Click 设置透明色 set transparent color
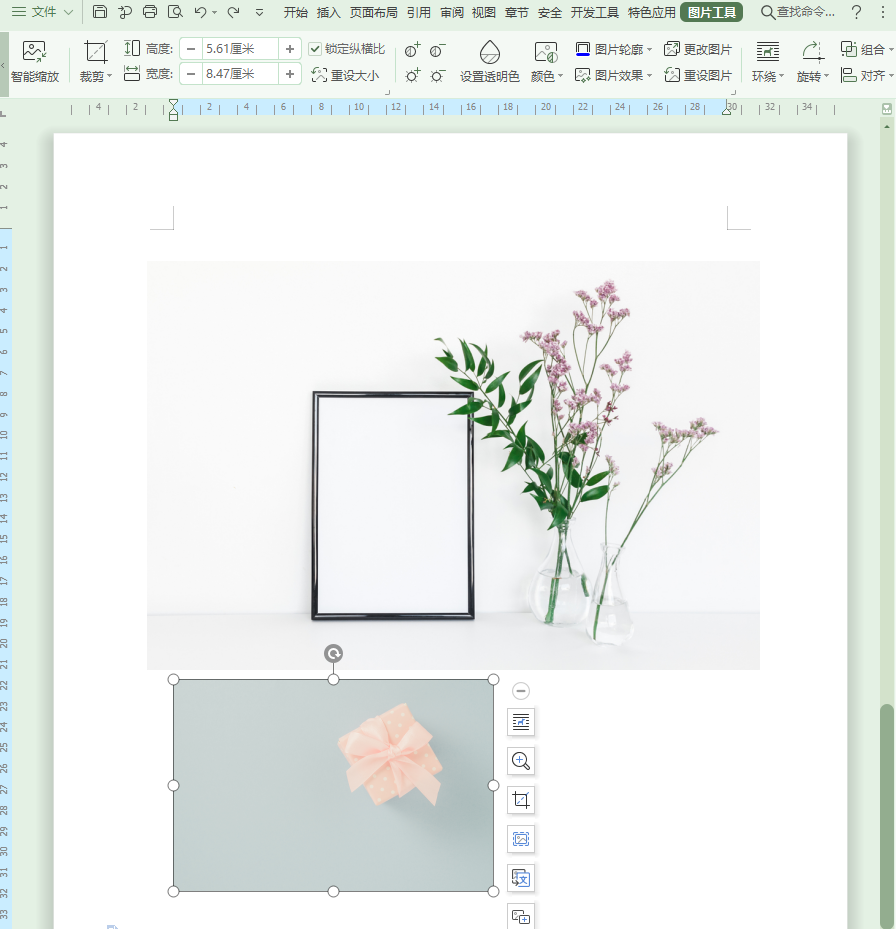Viewport: 896px width, 929px height. 489,62
